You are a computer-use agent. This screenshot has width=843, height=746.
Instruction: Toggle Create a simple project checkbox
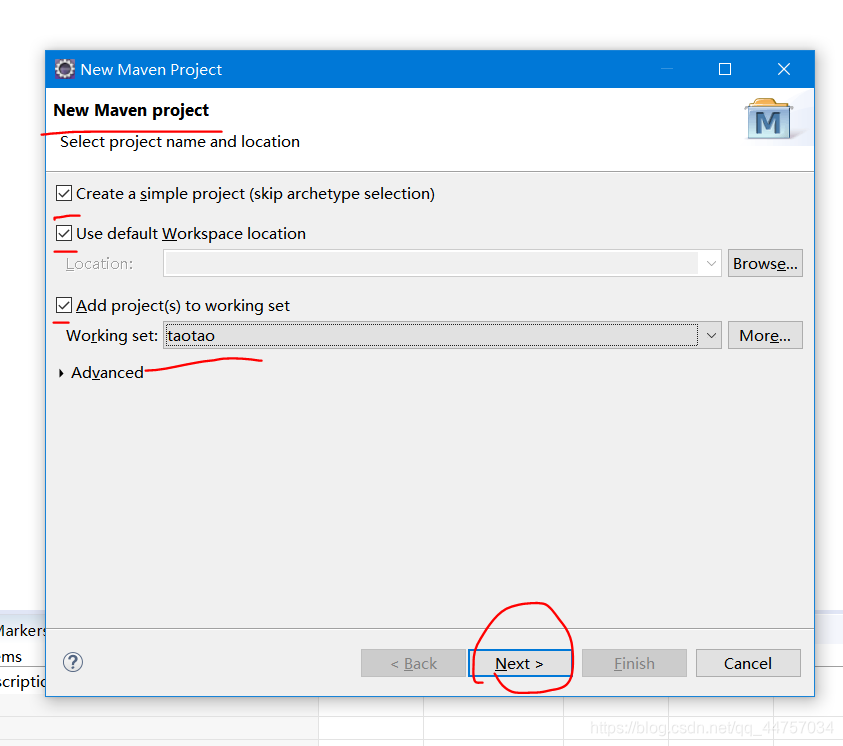(x=63, y=193)
